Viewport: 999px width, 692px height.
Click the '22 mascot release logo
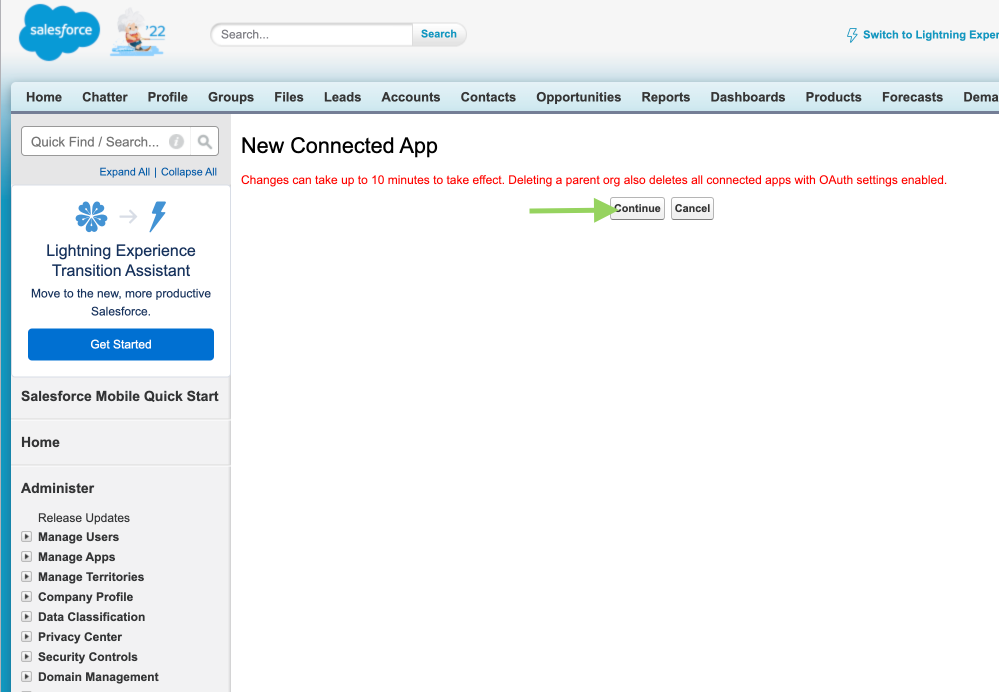pyautogui.click(x=139, y=34)
